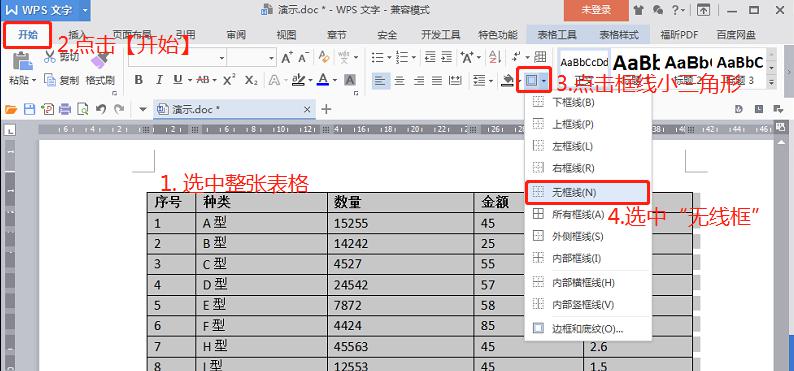Click the print preview quick-access icon
The height and width of the screenshot is (371, 794).
(83, 109)
